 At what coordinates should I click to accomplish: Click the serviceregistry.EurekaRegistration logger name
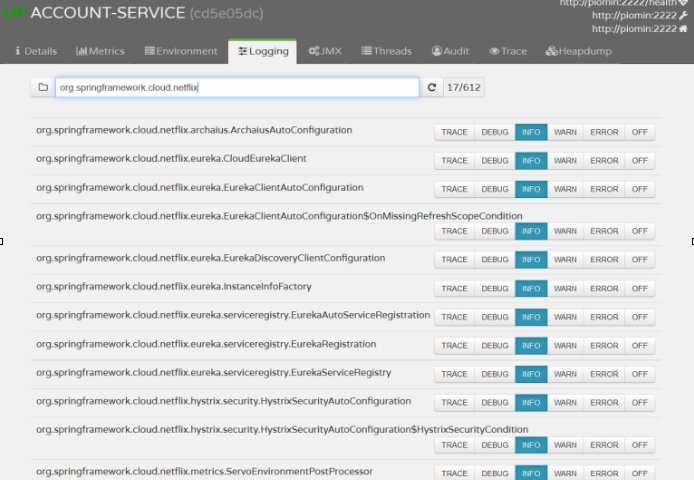206,344
